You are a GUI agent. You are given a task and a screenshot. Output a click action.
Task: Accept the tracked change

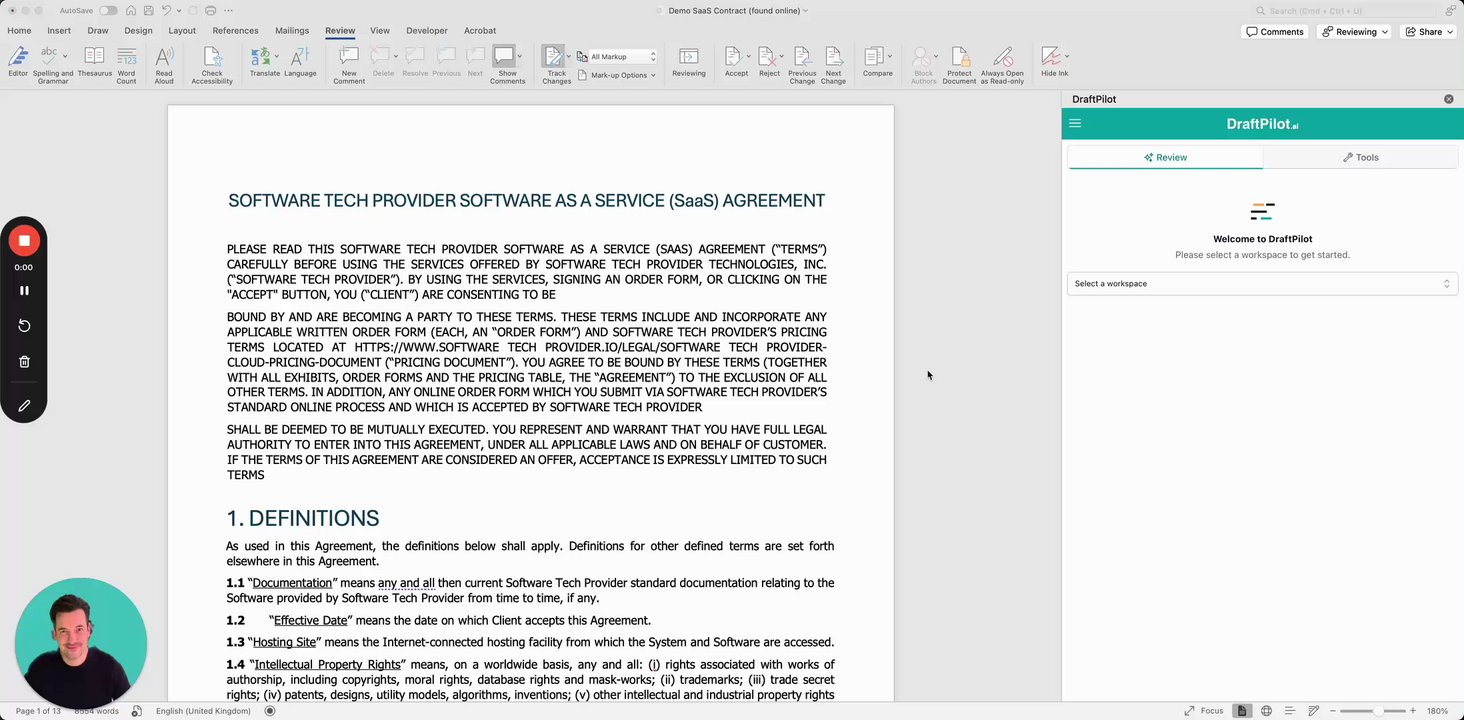pos(734,63)
